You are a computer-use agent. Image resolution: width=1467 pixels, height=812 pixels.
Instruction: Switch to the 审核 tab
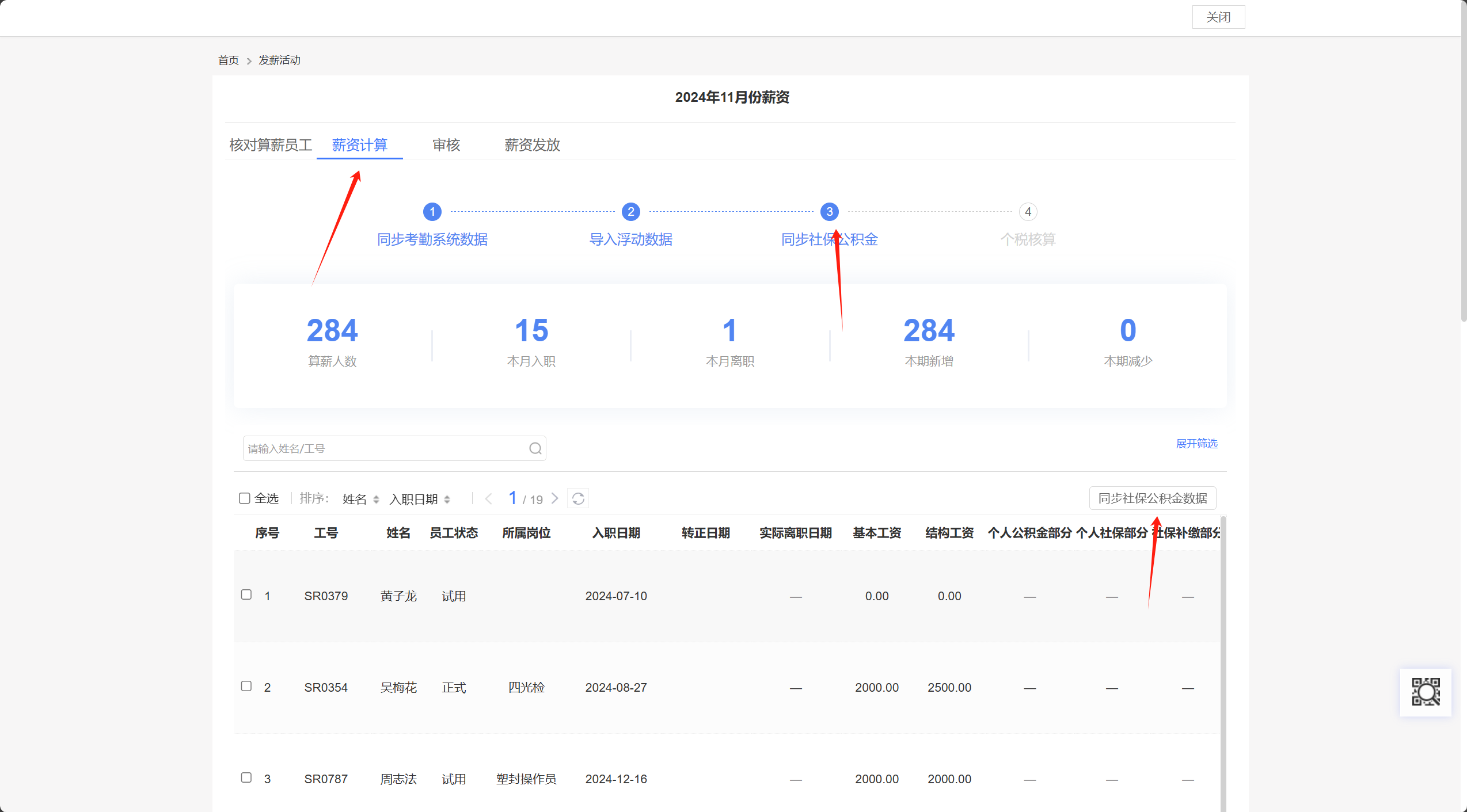click(446, 145)
